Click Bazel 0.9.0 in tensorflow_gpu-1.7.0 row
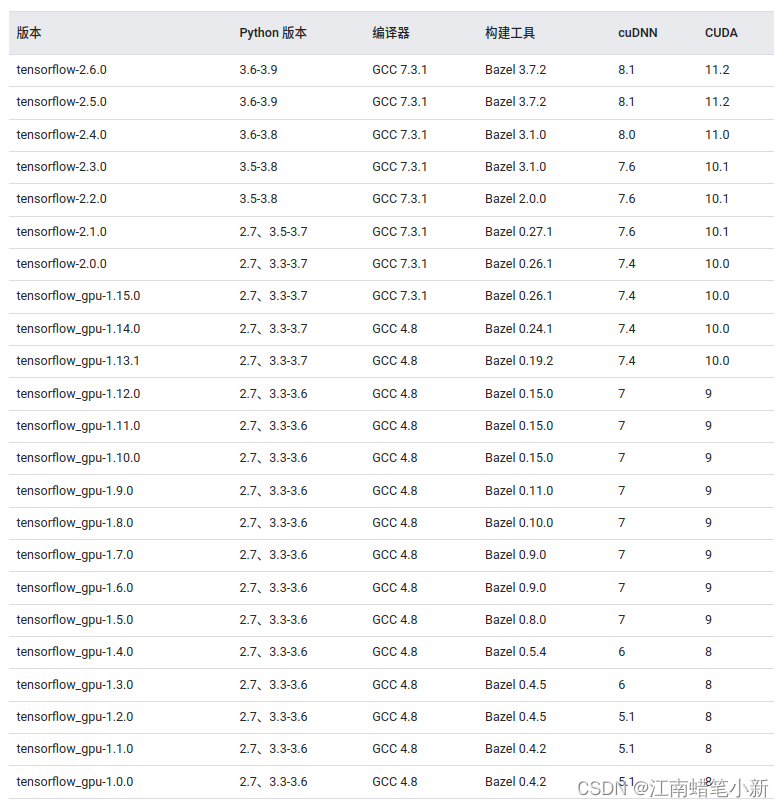This screenshot has height=807, width=784. [x=515, y=555]
